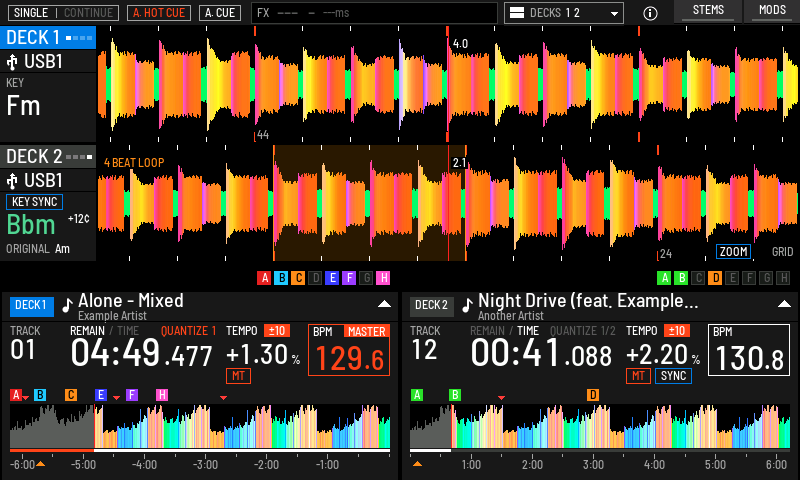
Task: Open the FX settings field
Action: click(374, 13)
